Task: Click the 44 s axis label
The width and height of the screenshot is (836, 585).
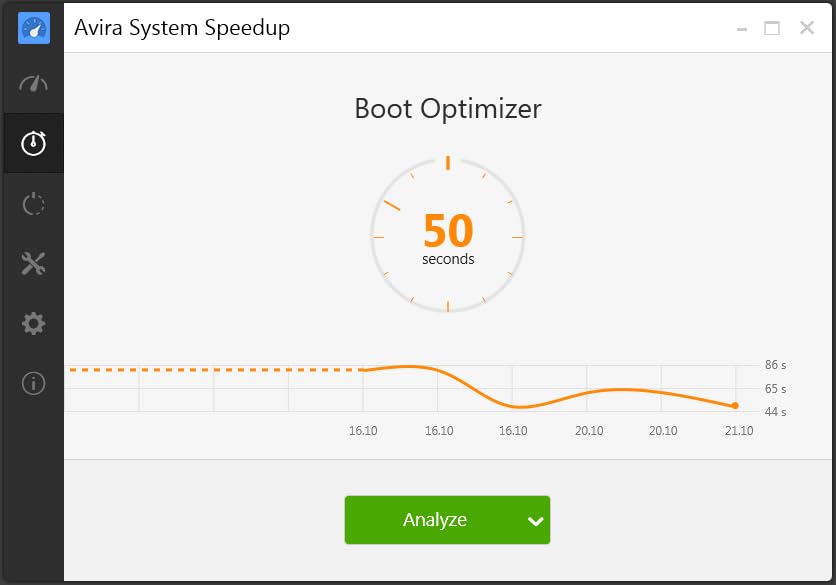Action: click(x=775, y=412)
